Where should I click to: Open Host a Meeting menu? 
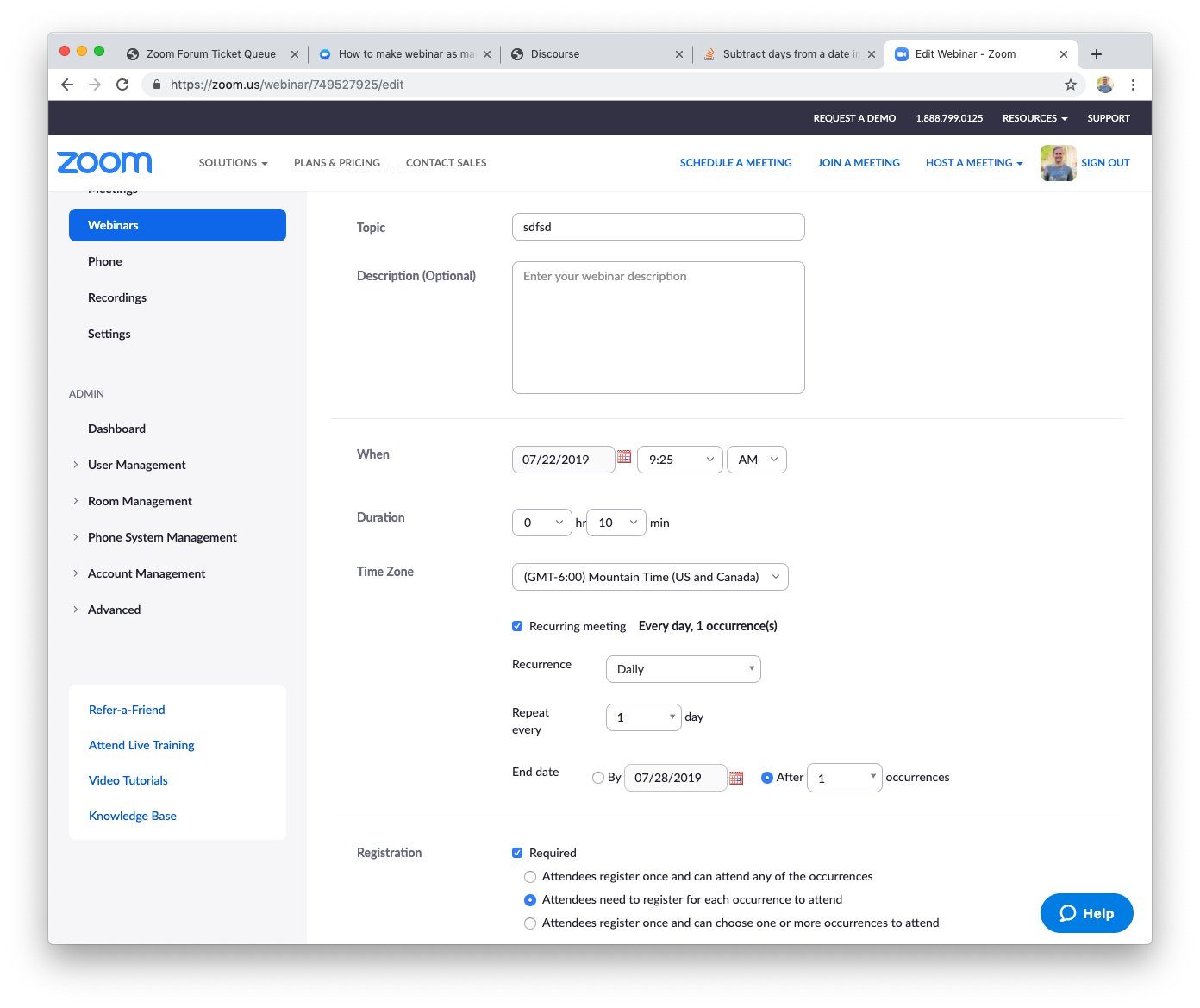(x=974, y=163)
